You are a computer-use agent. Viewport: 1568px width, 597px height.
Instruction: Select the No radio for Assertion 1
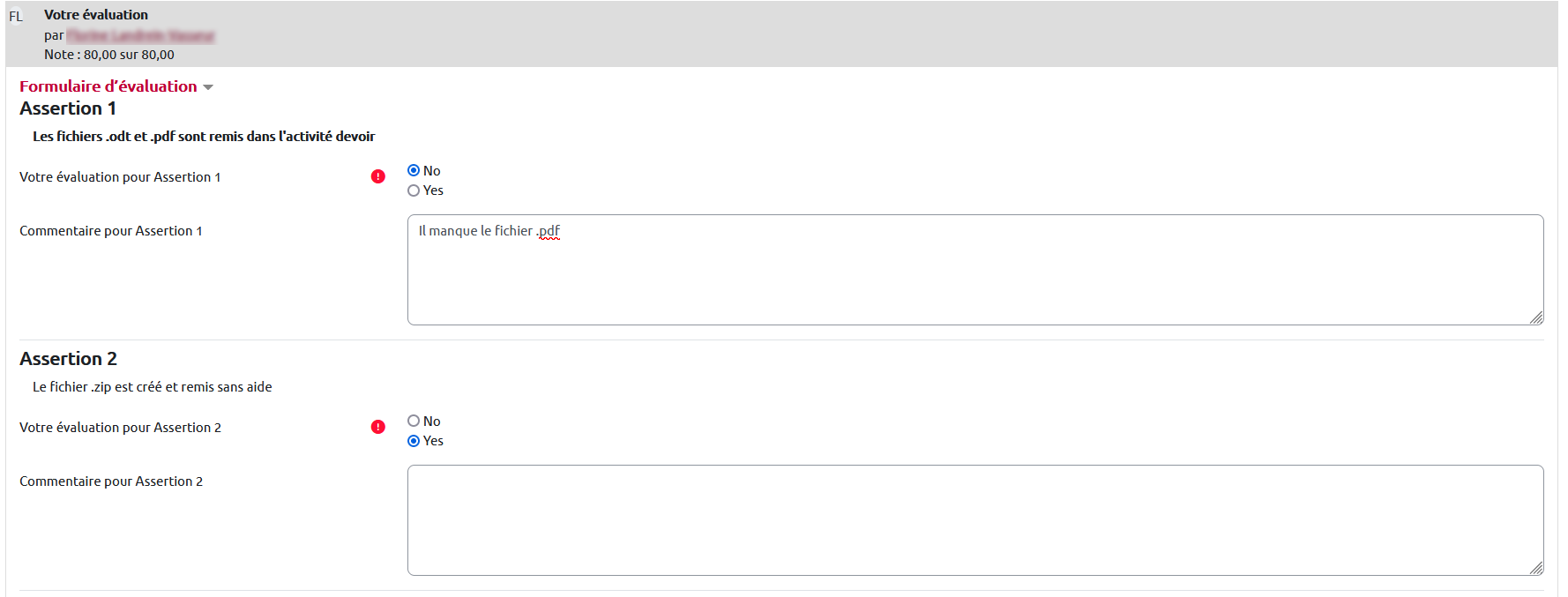coord(414,170)
